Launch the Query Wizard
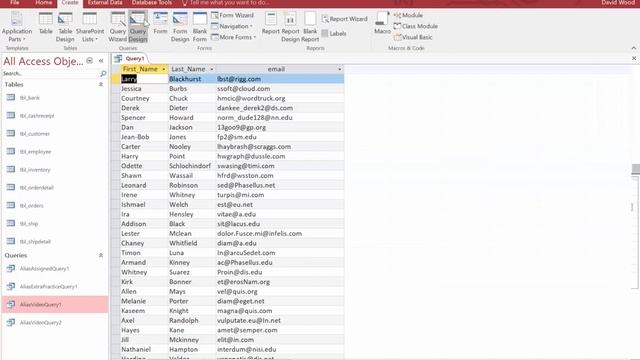Screen dimensions: 640x360 pyautogui.click(x=118, y=27)
